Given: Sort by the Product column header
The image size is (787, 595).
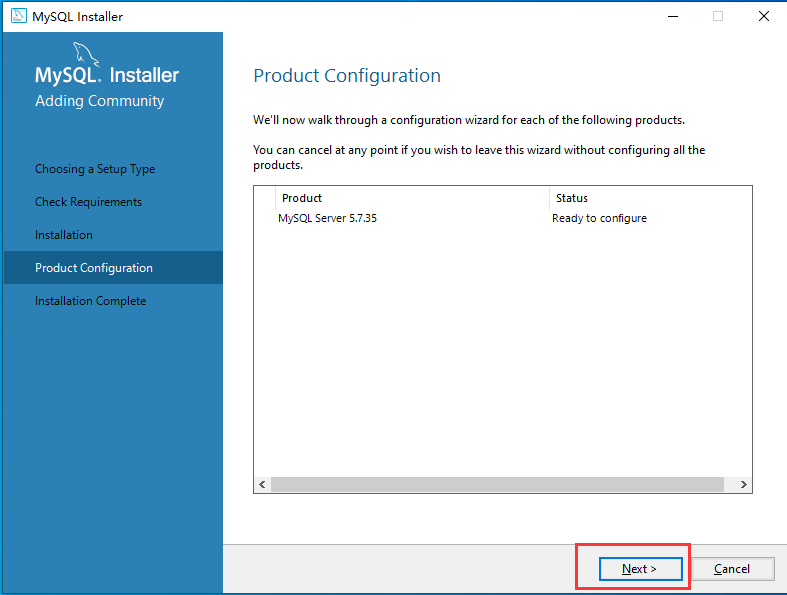Looking at the screenshot, I should tap(412, 198).
